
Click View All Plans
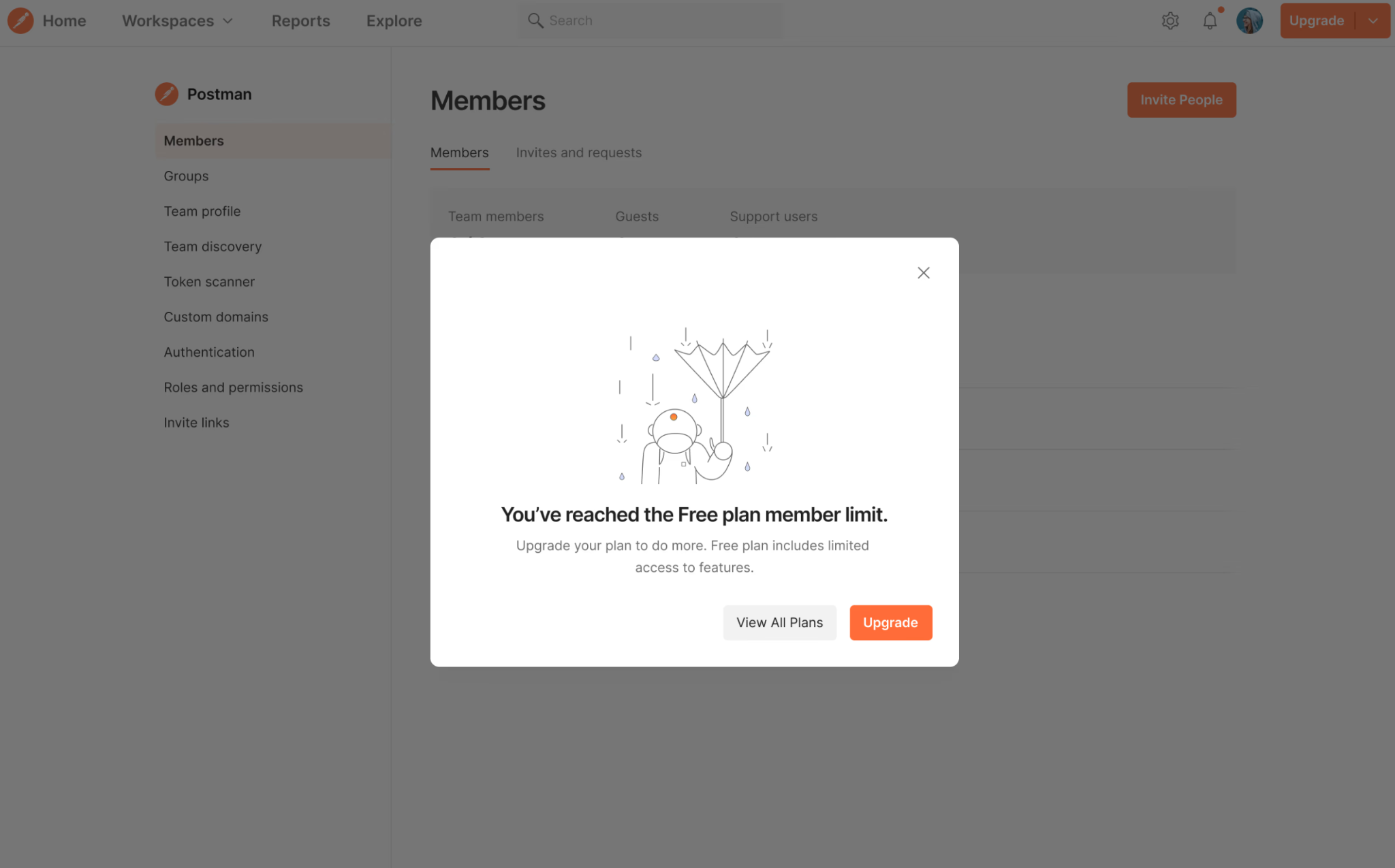(x=779, y=622)
